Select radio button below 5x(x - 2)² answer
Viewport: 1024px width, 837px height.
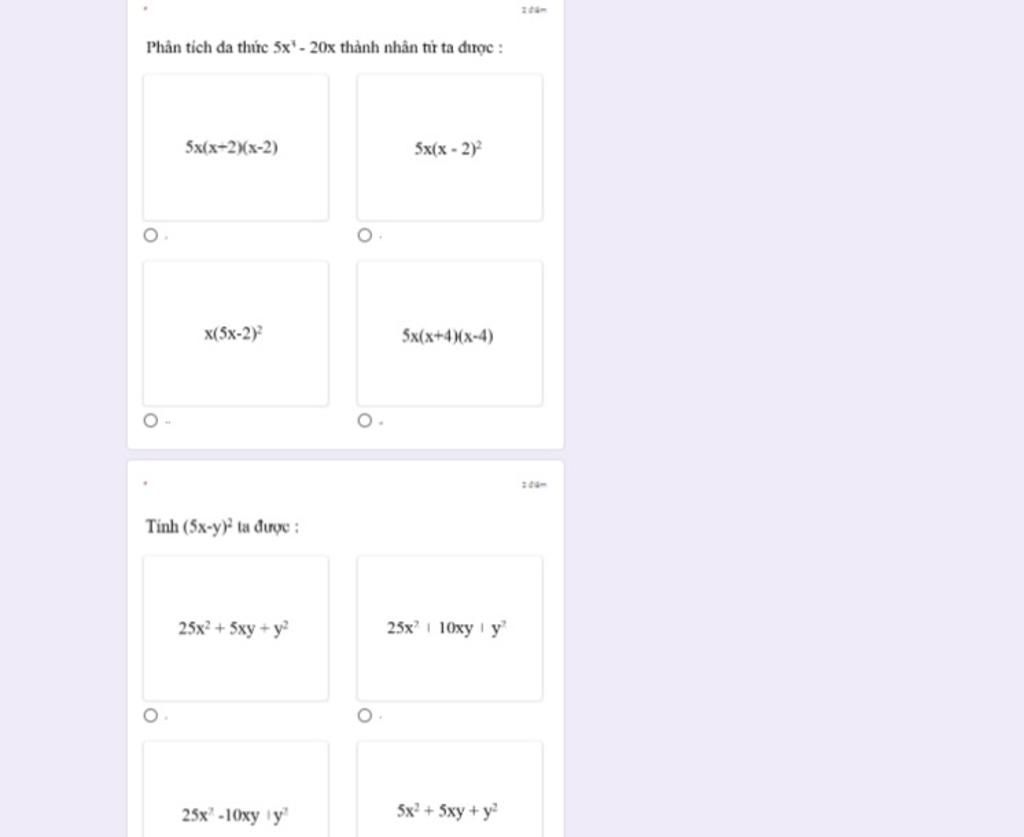pos(365,235)
